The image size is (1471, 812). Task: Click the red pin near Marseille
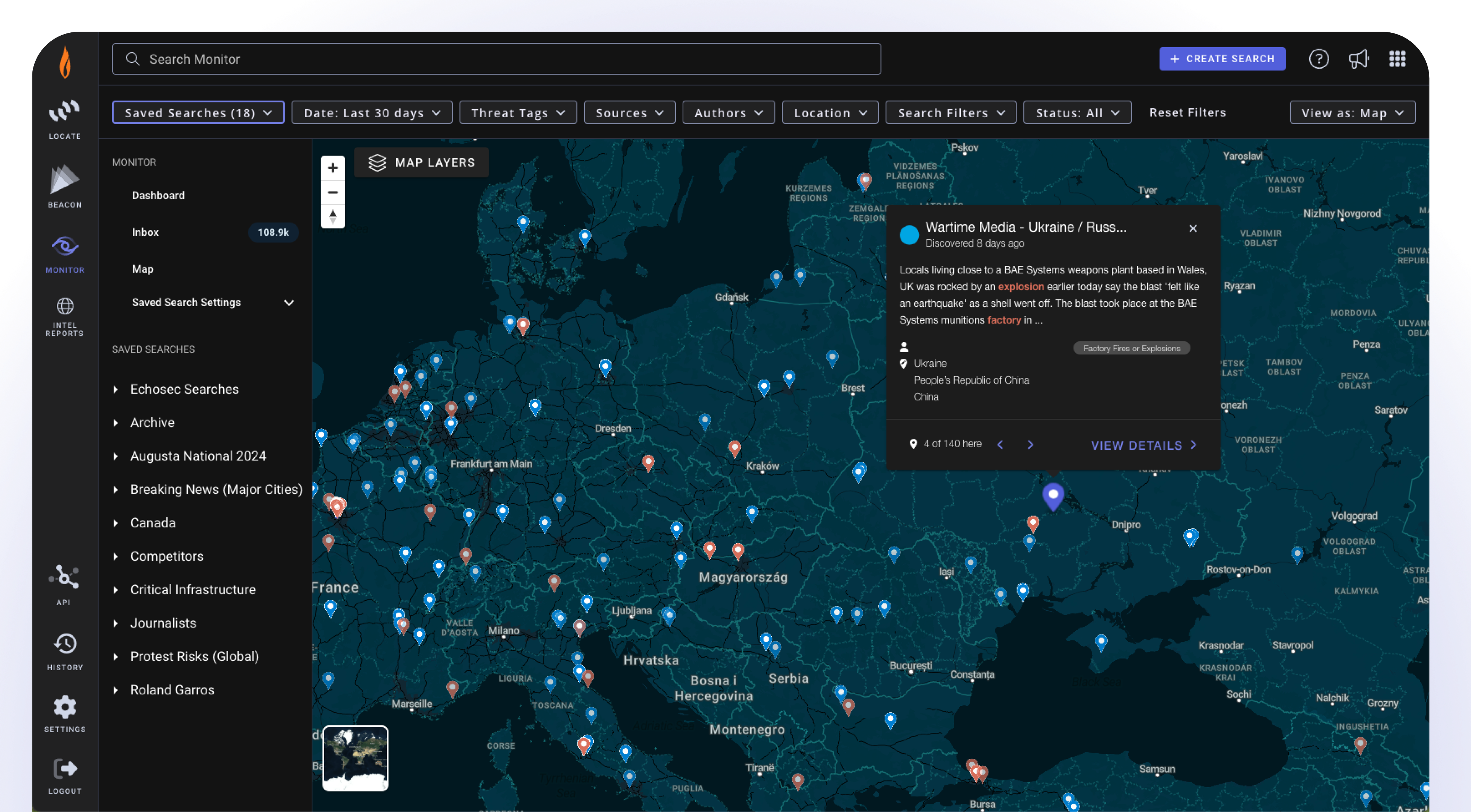click(x=452, y=688)
